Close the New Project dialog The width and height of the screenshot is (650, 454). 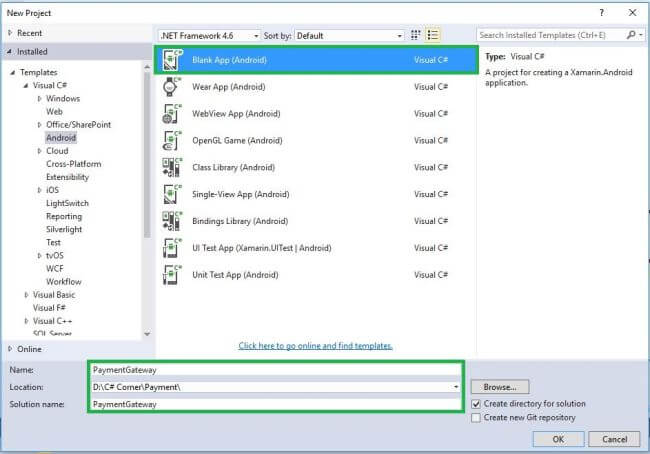[633, 13]
